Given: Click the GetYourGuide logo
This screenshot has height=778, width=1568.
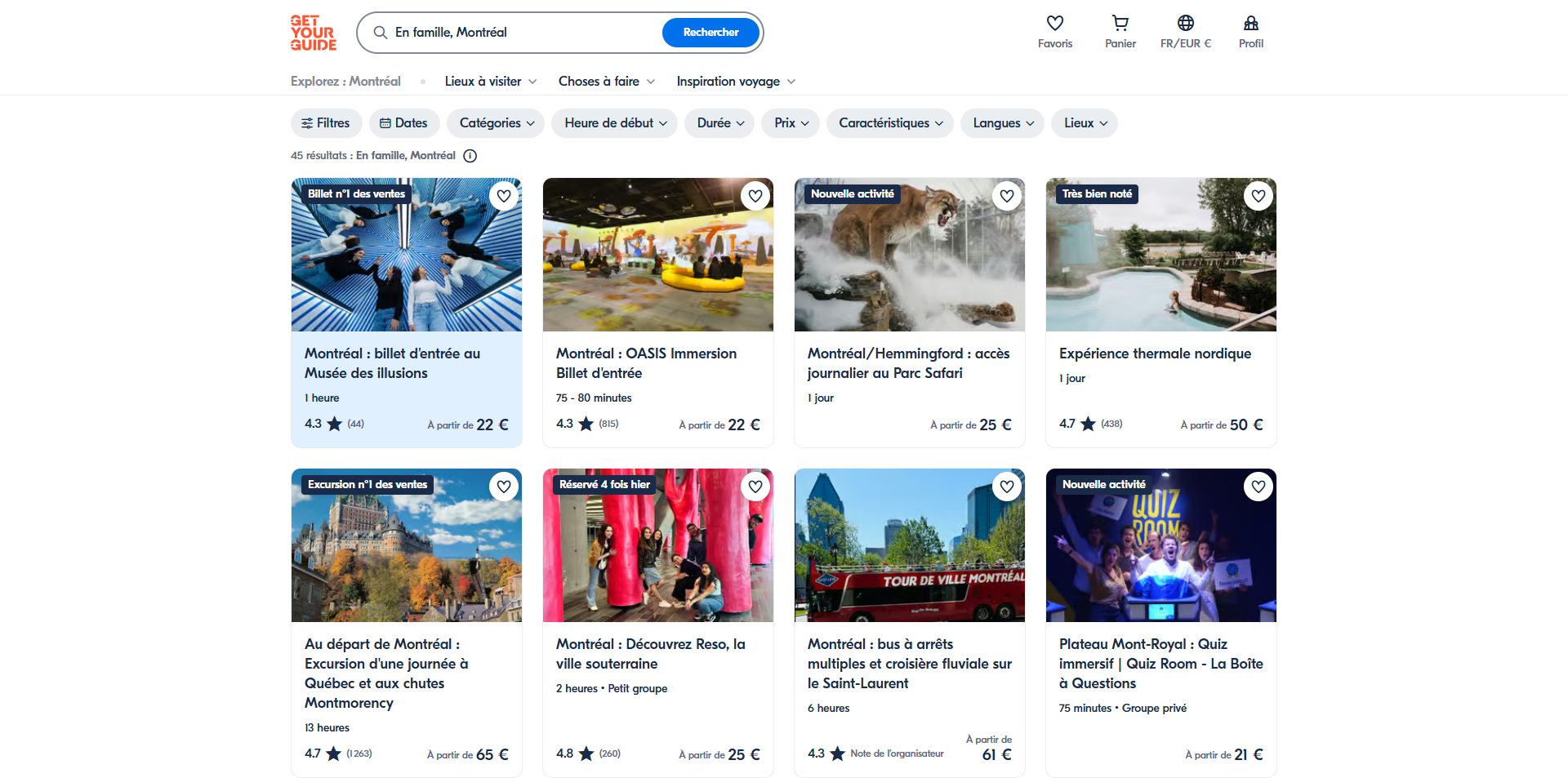Looking at the screenshot, I should point(313,33).
